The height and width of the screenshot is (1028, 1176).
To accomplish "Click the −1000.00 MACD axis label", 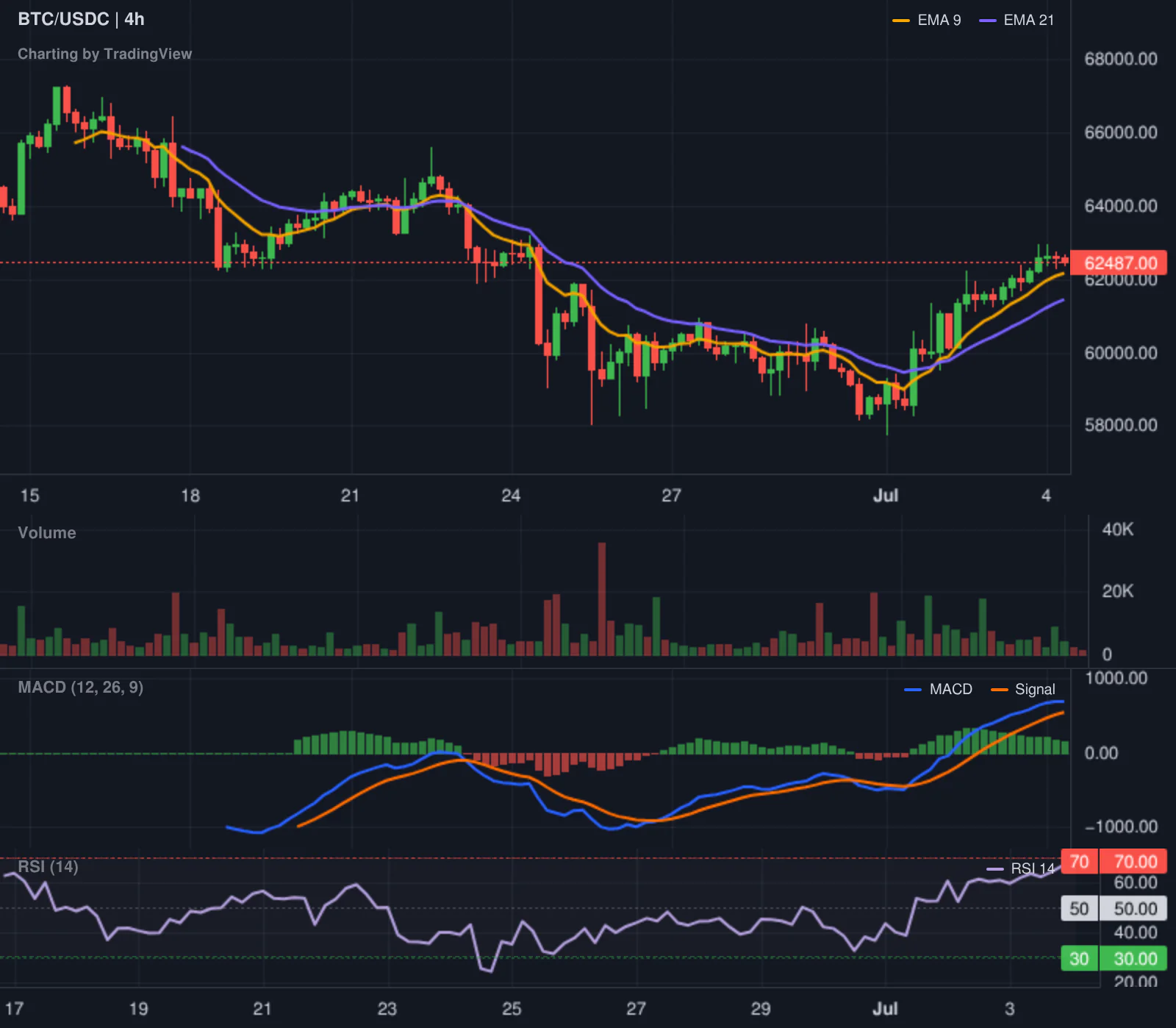I will (x=1122, y=827).
